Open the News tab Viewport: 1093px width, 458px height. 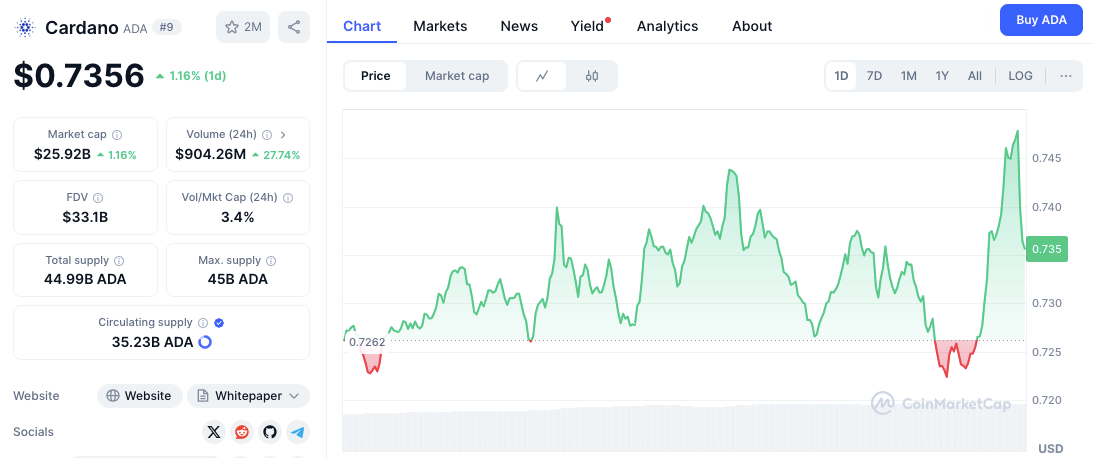coord(519,26)
